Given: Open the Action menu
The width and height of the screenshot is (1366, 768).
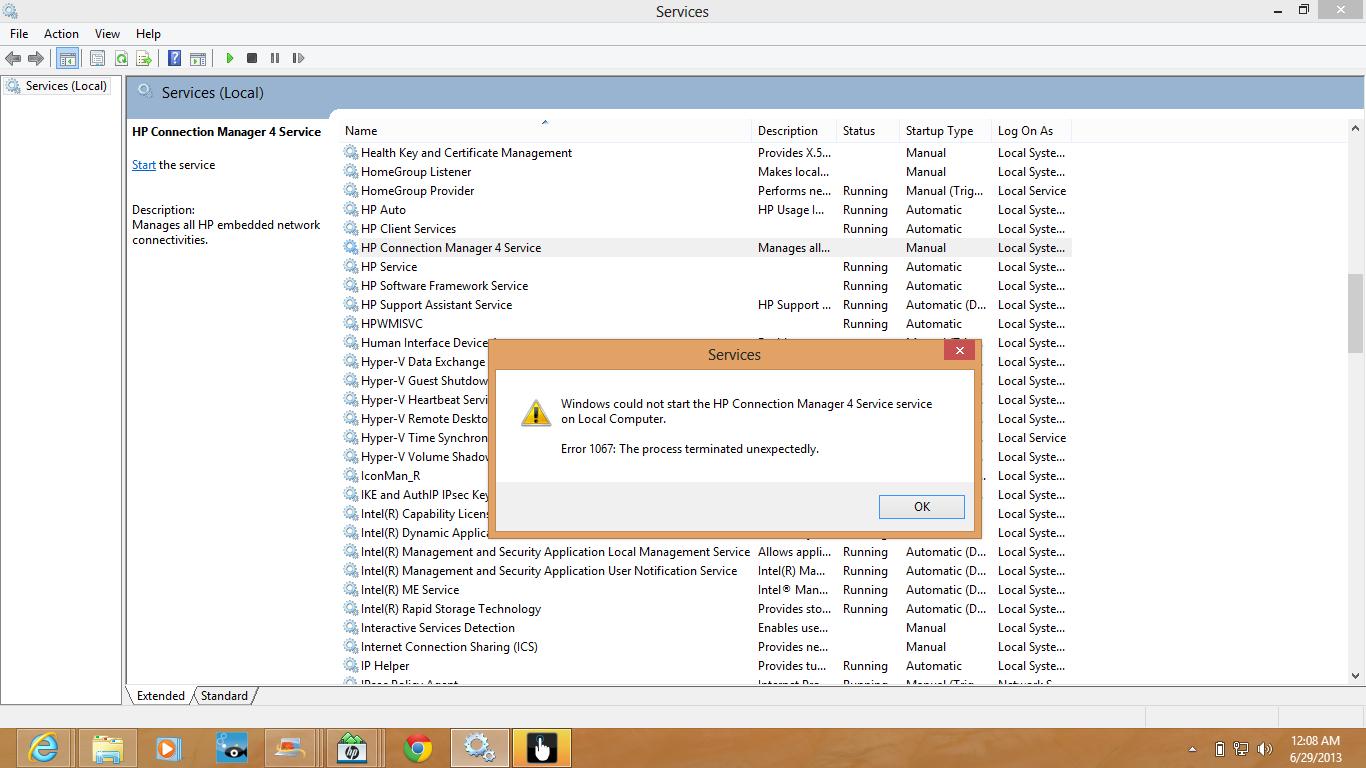Looking at the screenshot, I should (61, 33).
